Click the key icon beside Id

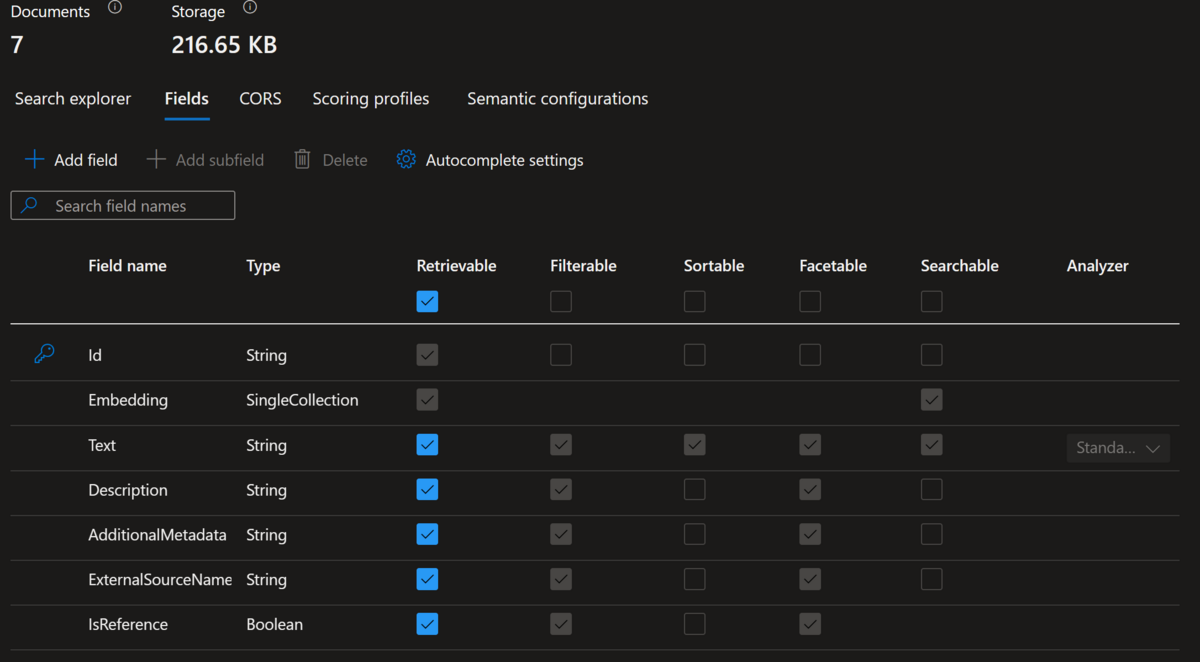(x=44, y=354)
